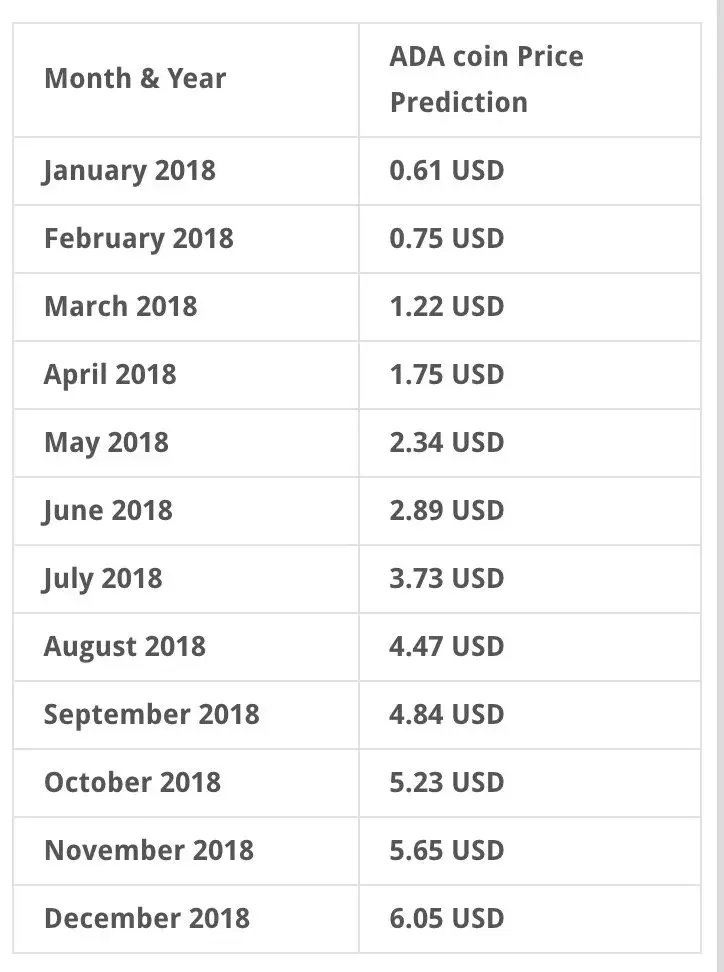Select the 5.65 USD November prediction
Image resolution: width=724 pixels, height=972 pixels.
coord(447,850)
